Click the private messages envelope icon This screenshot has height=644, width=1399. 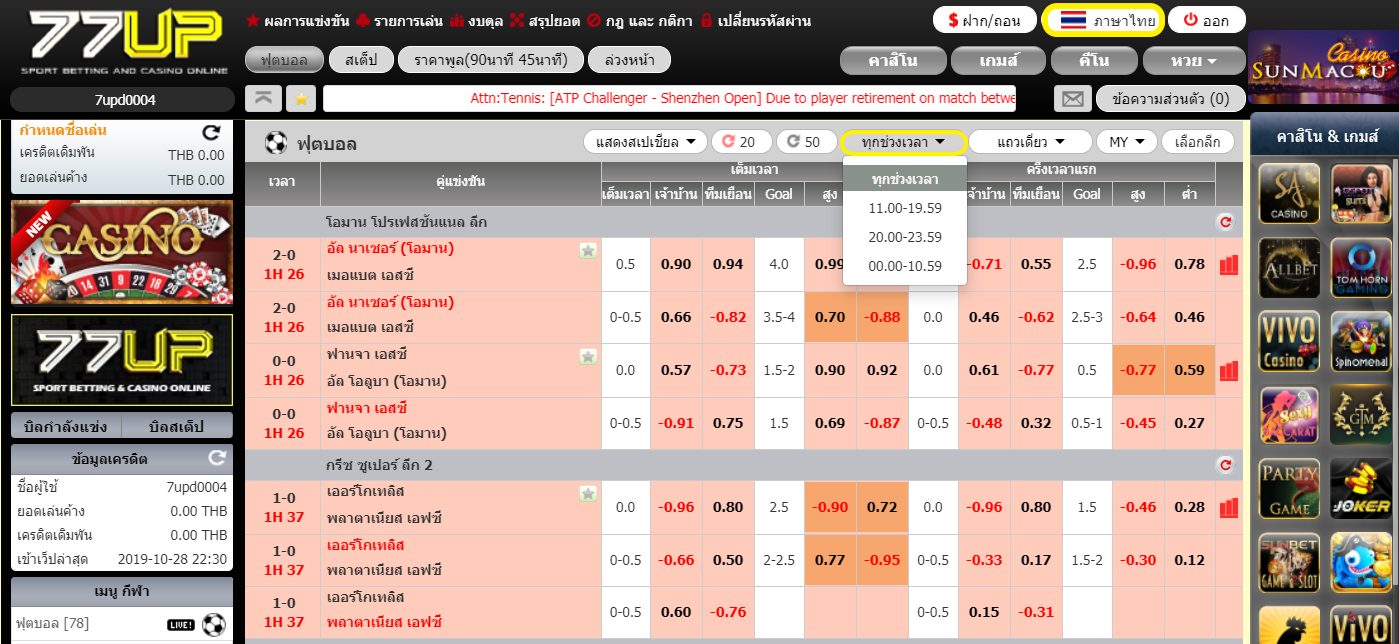(x=1072, y=99)
